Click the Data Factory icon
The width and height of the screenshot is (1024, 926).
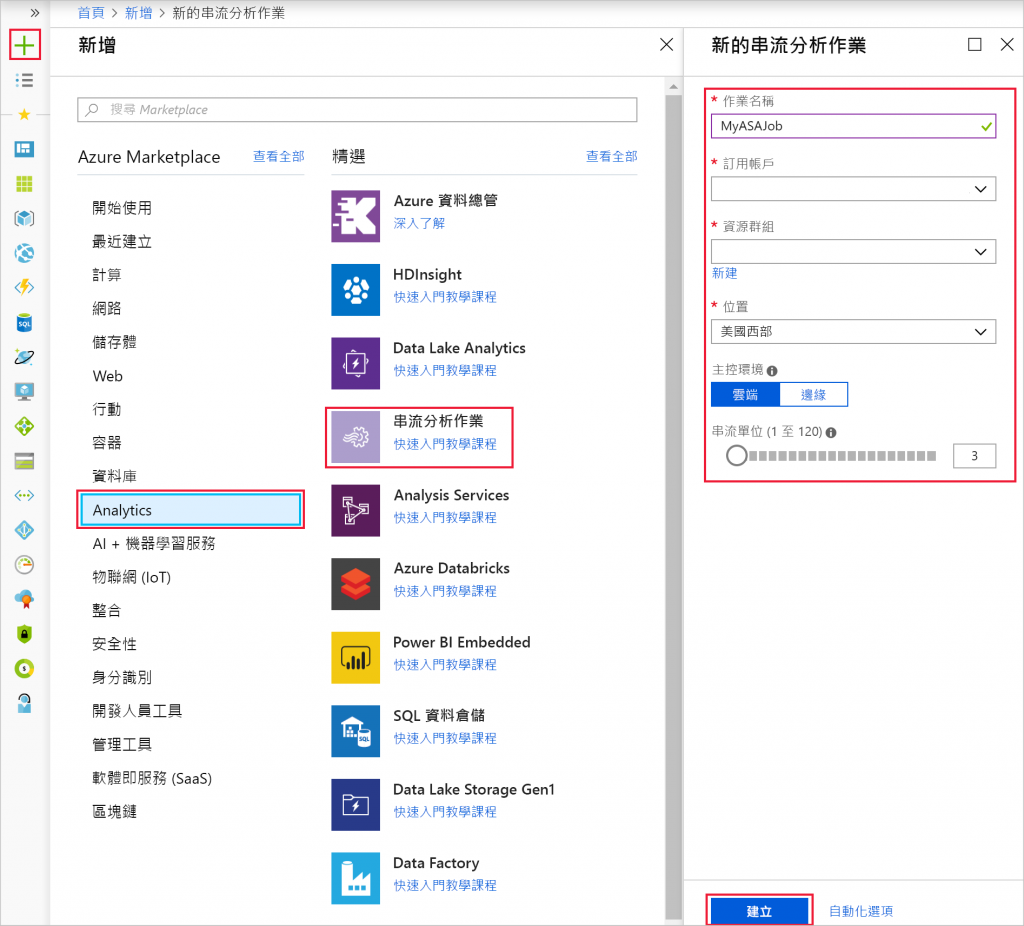click(x=355, y=878)
